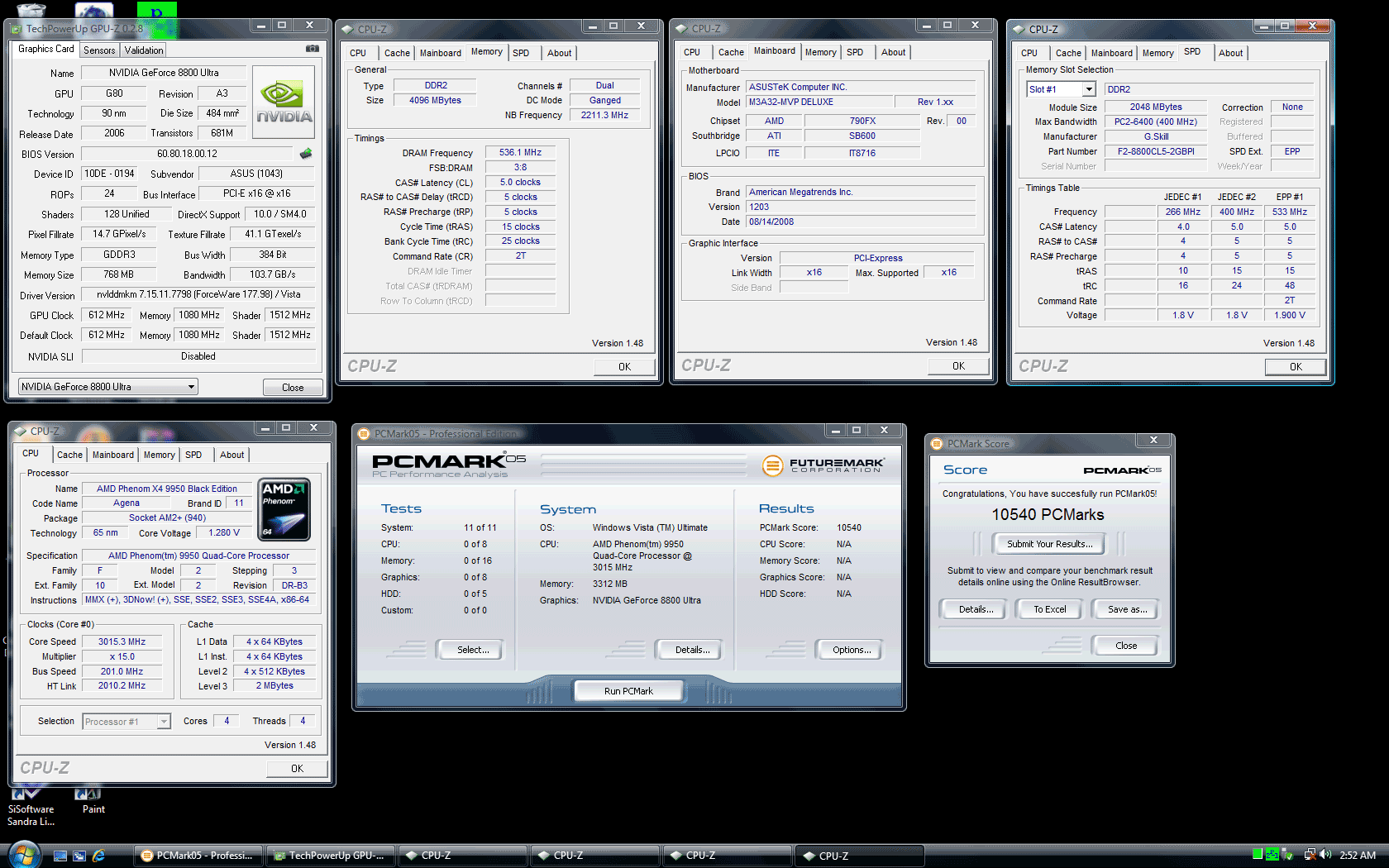Click OK in the SPD CPU-Z window
The height and width of the screenshot is (868, 1389).
tap(1296, 367)
